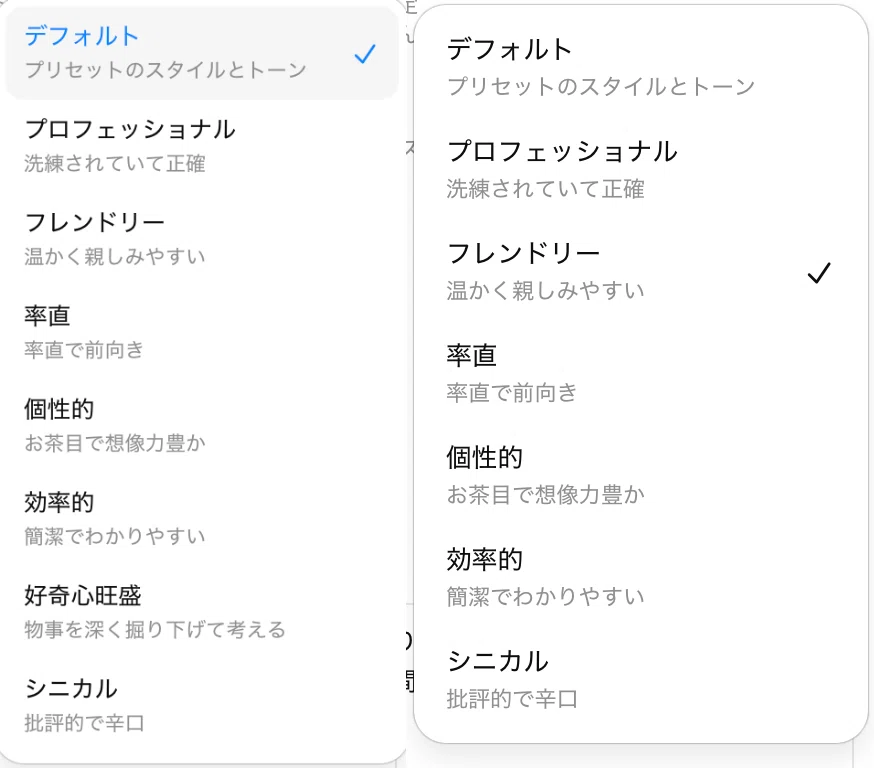
Task: Click checked フレンドリー in right popup
Action: click(641, 271)
